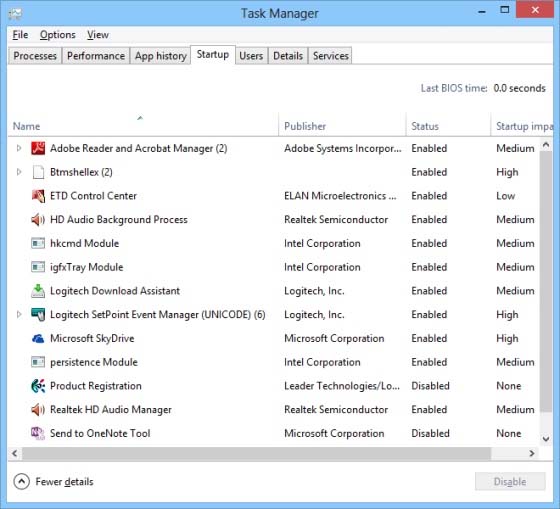
Task: Select the Send to OneNote Tool name
Action: click(x=100, y=433)
